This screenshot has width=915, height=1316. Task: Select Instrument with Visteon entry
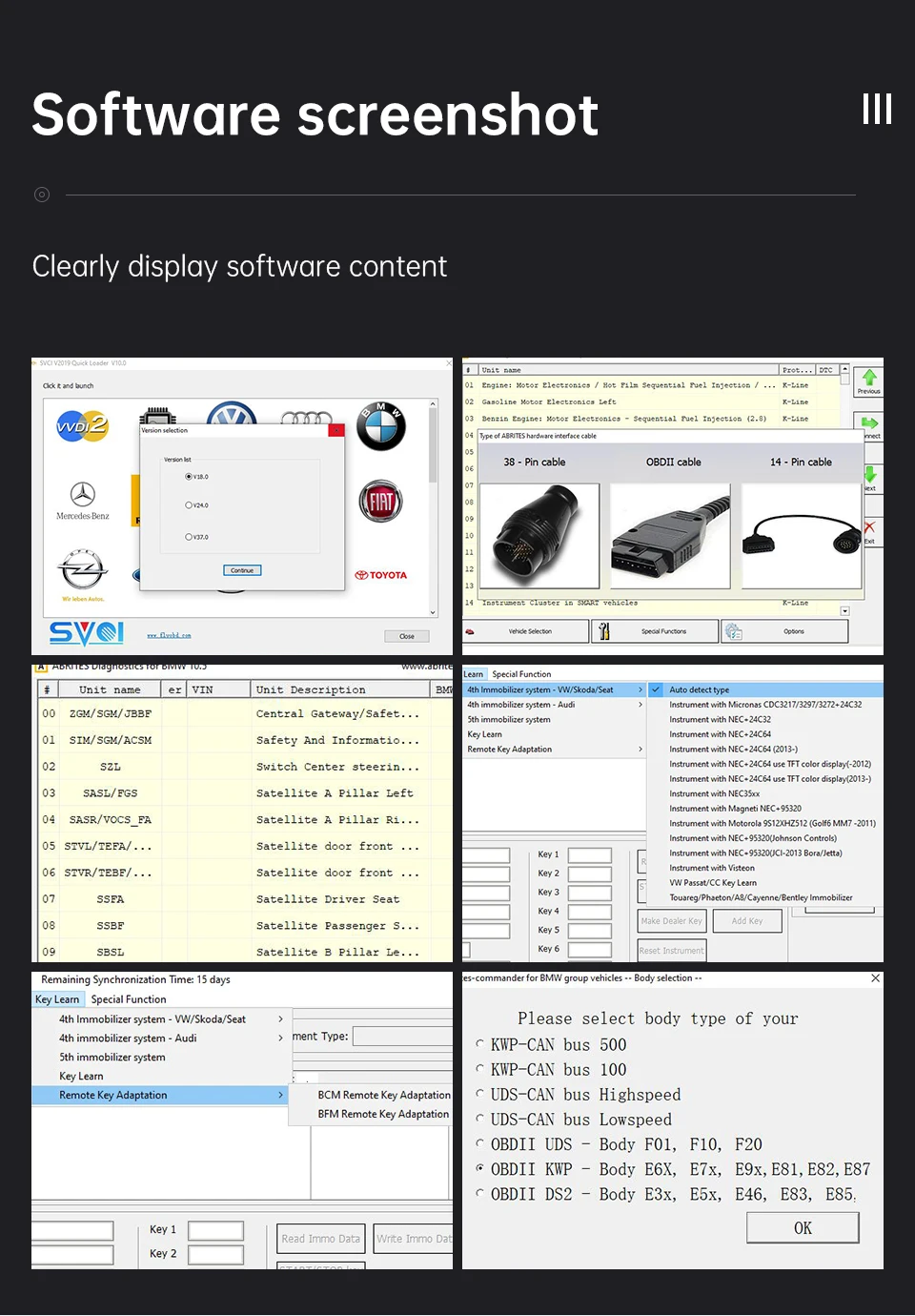712,868
